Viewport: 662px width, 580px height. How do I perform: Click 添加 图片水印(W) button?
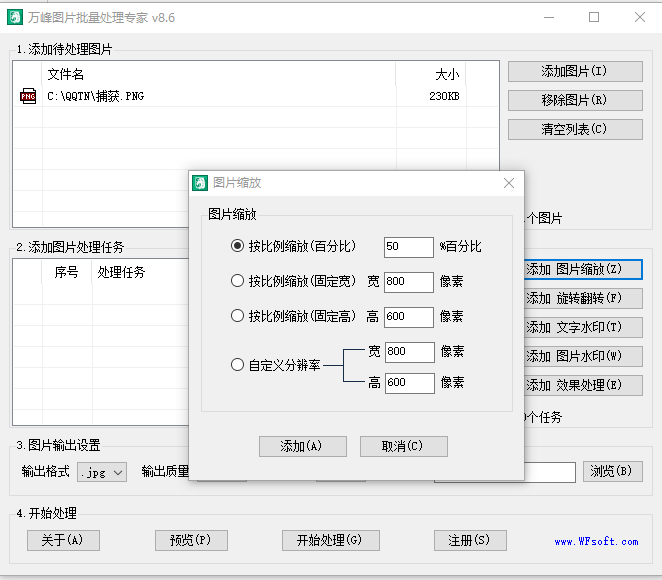coord(583,356)
